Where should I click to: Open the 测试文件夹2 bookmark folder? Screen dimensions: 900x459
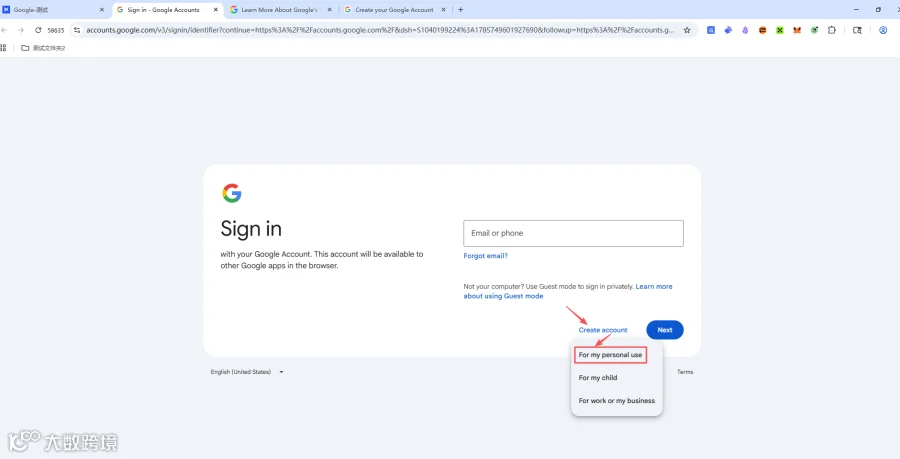pos(43,48)
